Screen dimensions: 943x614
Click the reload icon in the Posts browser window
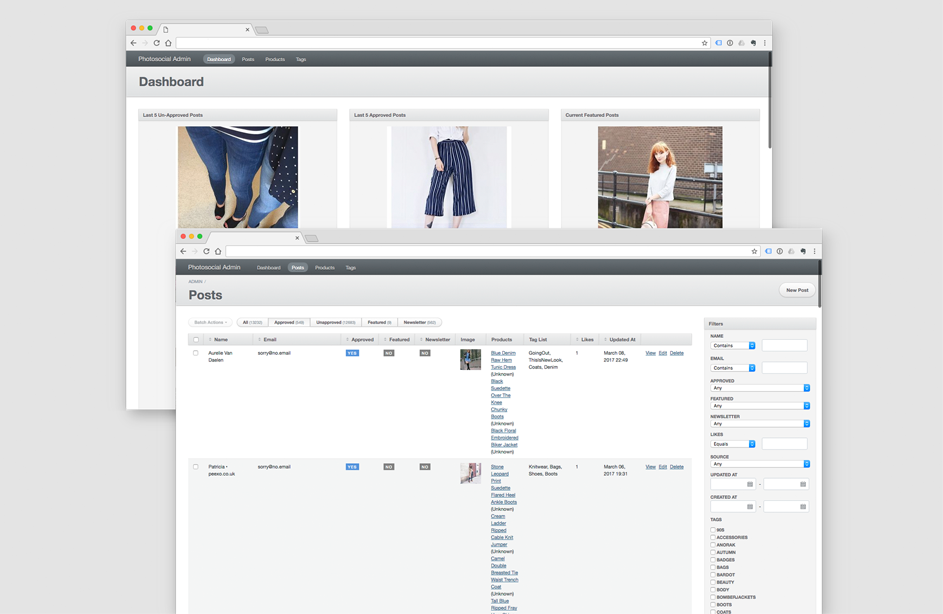pos(207,251)
